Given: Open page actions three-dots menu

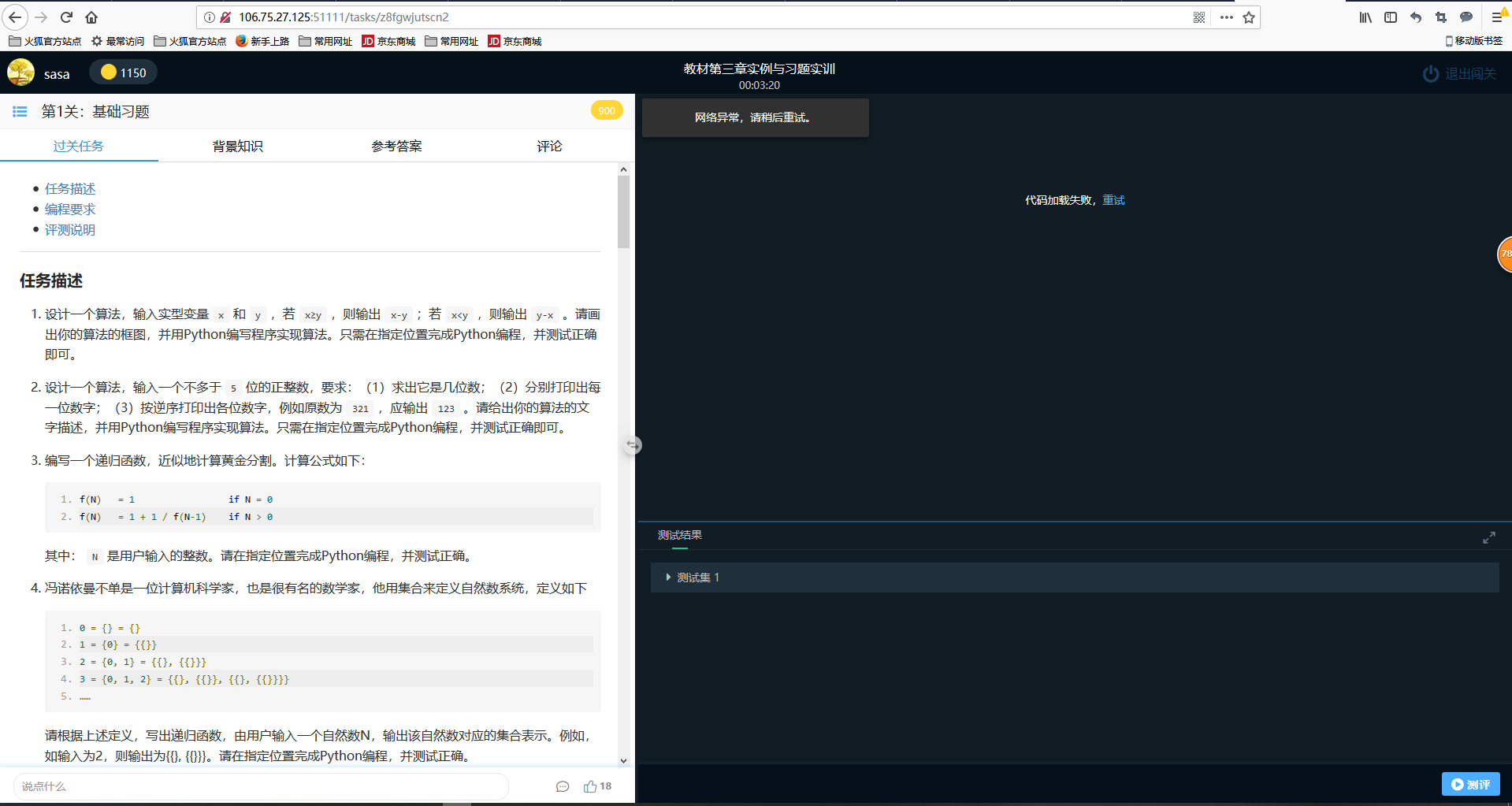Looking at the screenshot, I should point(1226,17).
